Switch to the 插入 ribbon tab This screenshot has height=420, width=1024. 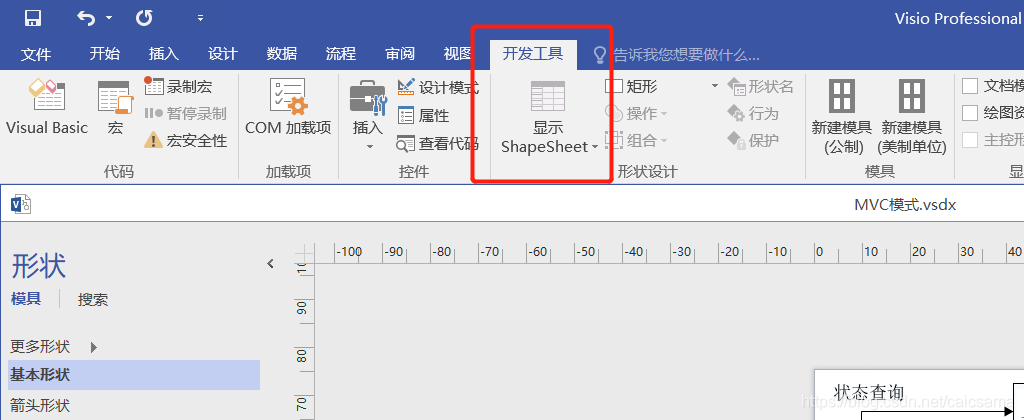click(164, 54)
